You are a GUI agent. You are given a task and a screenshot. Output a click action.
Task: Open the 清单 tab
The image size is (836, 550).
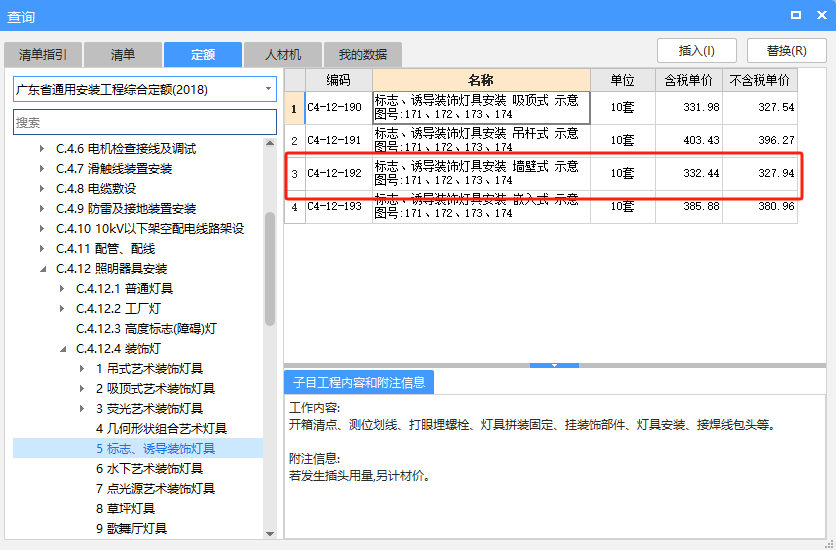[123, 54]
